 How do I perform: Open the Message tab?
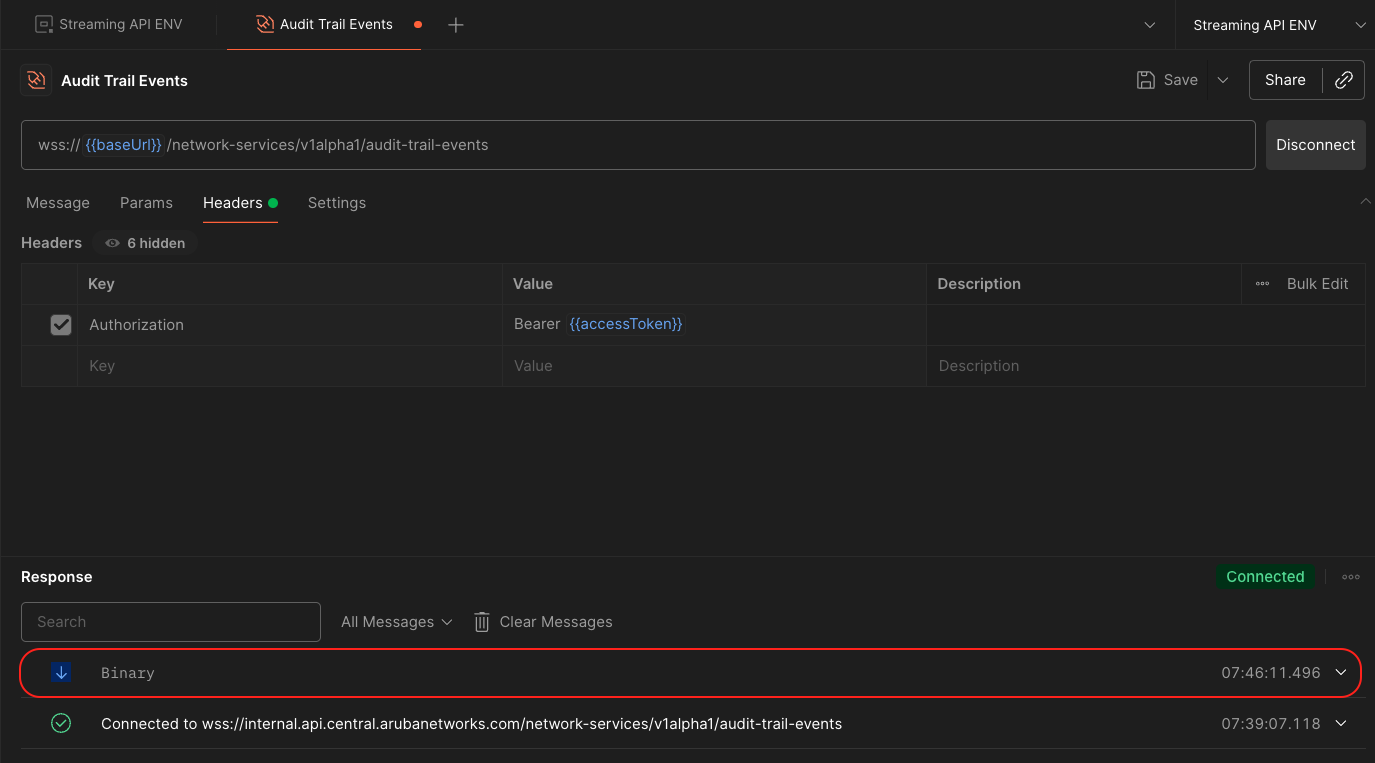tap(58, 203)
